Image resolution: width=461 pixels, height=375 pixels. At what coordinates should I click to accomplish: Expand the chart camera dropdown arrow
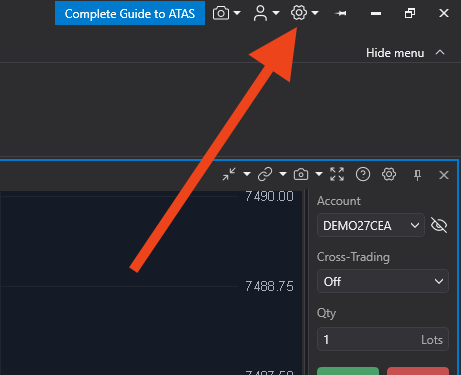pyautogui.click(x=319, y=174)
